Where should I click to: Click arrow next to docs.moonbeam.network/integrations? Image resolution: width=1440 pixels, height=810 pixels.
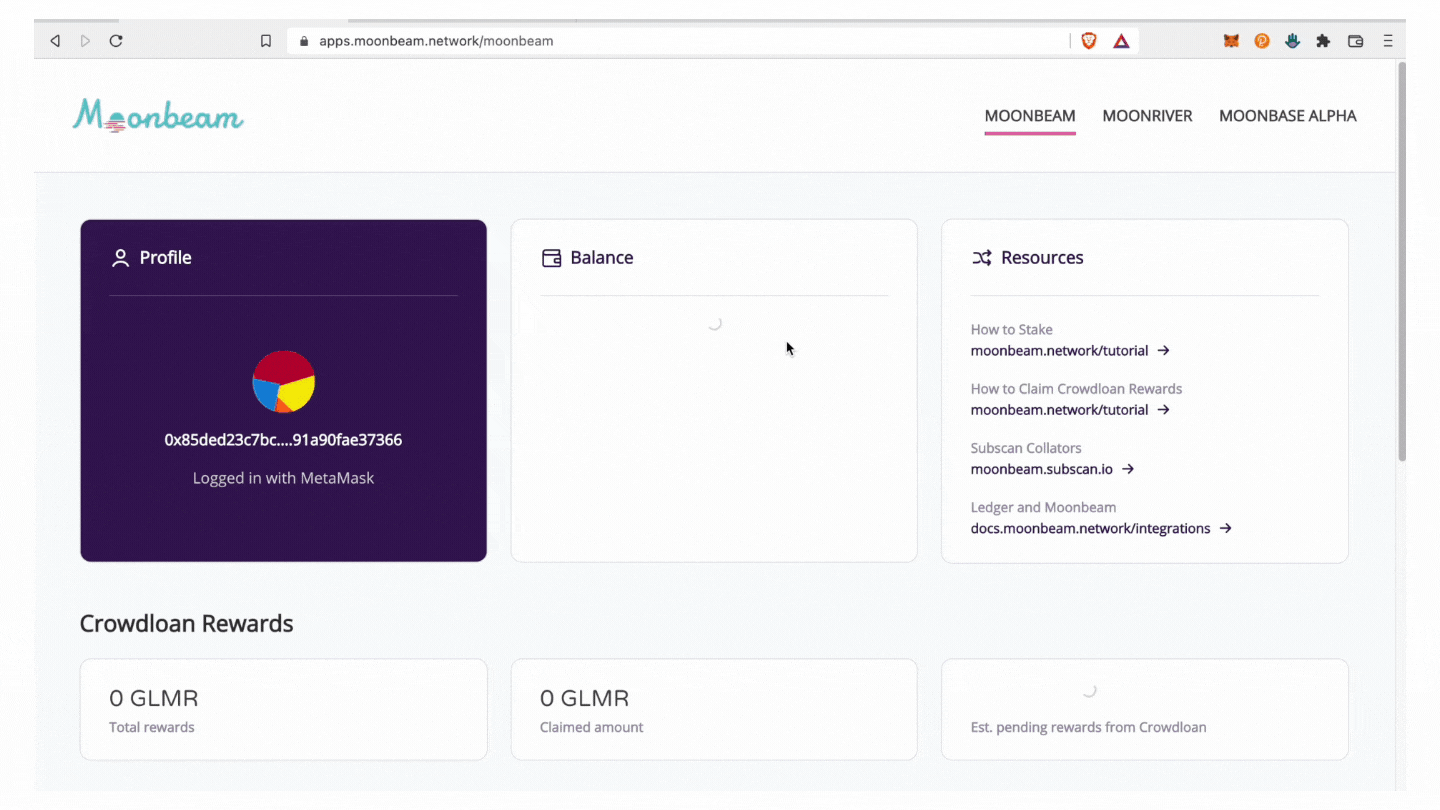1225,528
